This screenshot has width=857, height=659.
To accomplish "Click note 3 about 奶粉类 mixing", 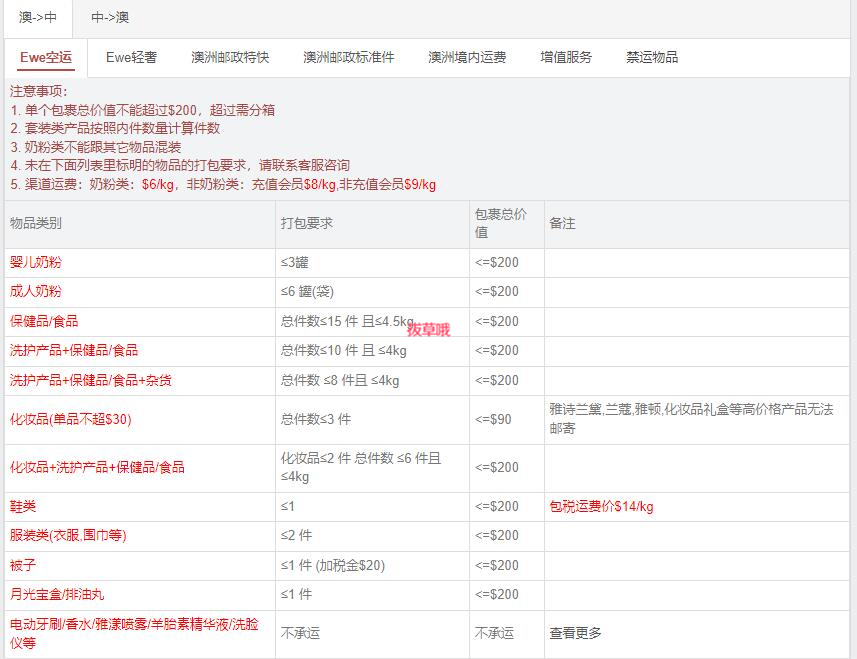I will point(96,147).
